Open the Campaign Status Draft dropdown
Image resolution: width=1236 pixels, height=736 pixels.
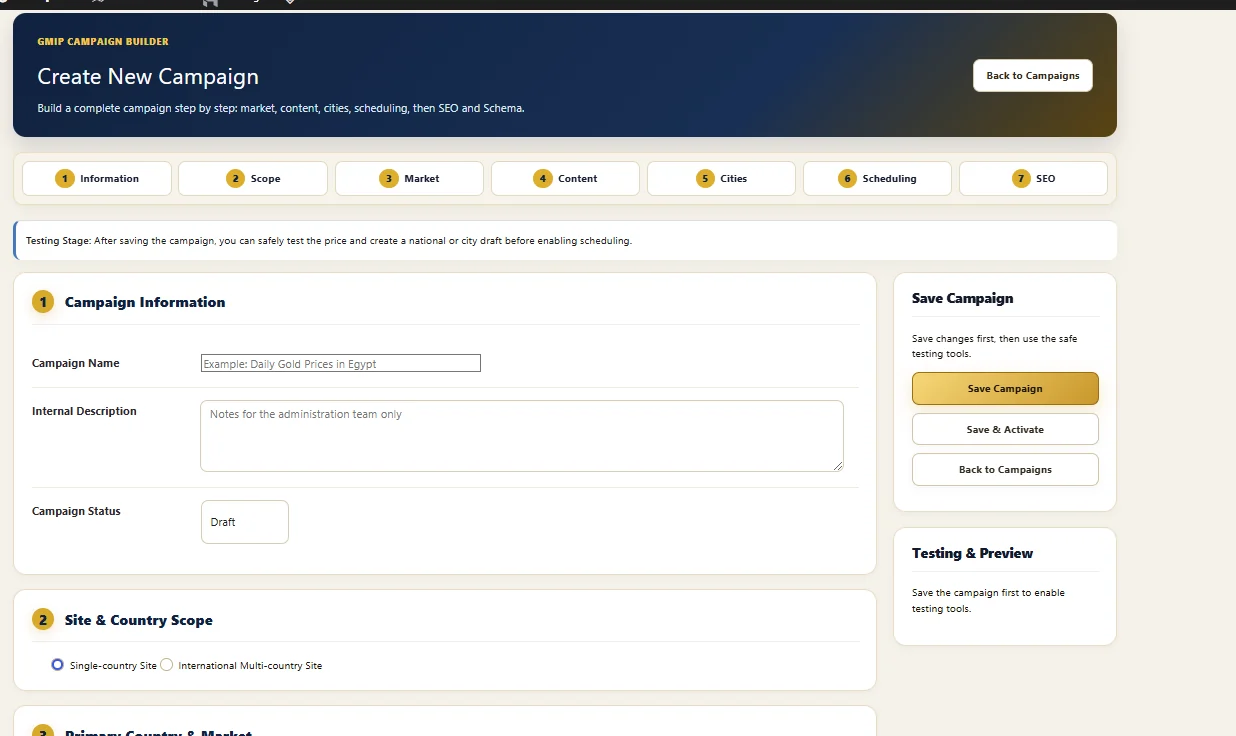(245, 522)
